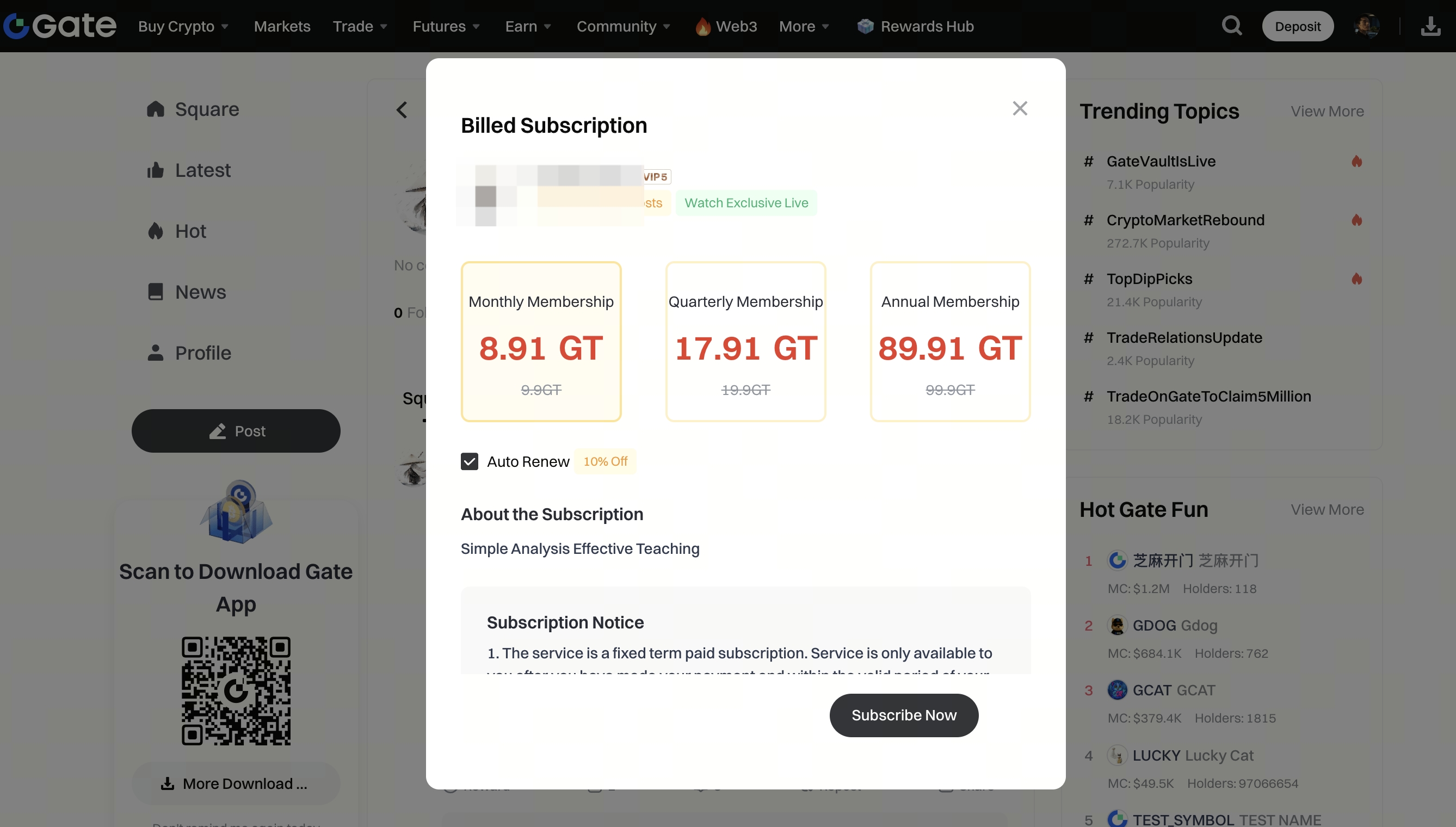Click the Gate logo
Image resolution: width=1456 pixels, height=827 pixels.
[x=60, y=26]
